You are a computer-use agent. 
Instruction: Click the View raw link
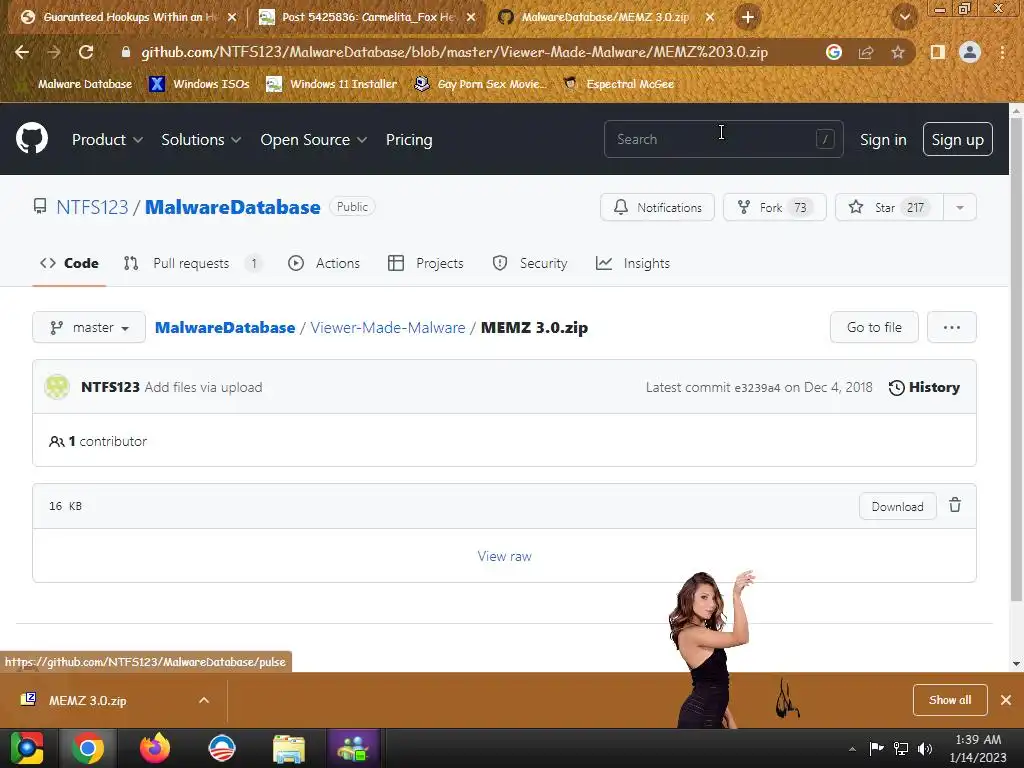[504, 556]
